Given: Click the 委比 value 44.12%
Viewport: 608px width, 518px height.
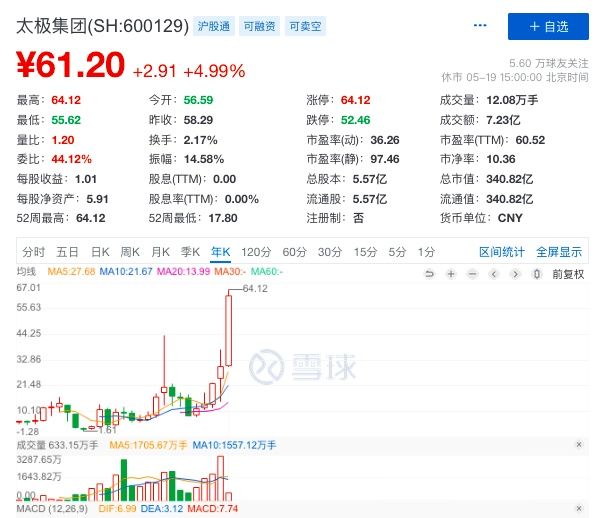Looking at the screenshot, I should coord(71,159).
